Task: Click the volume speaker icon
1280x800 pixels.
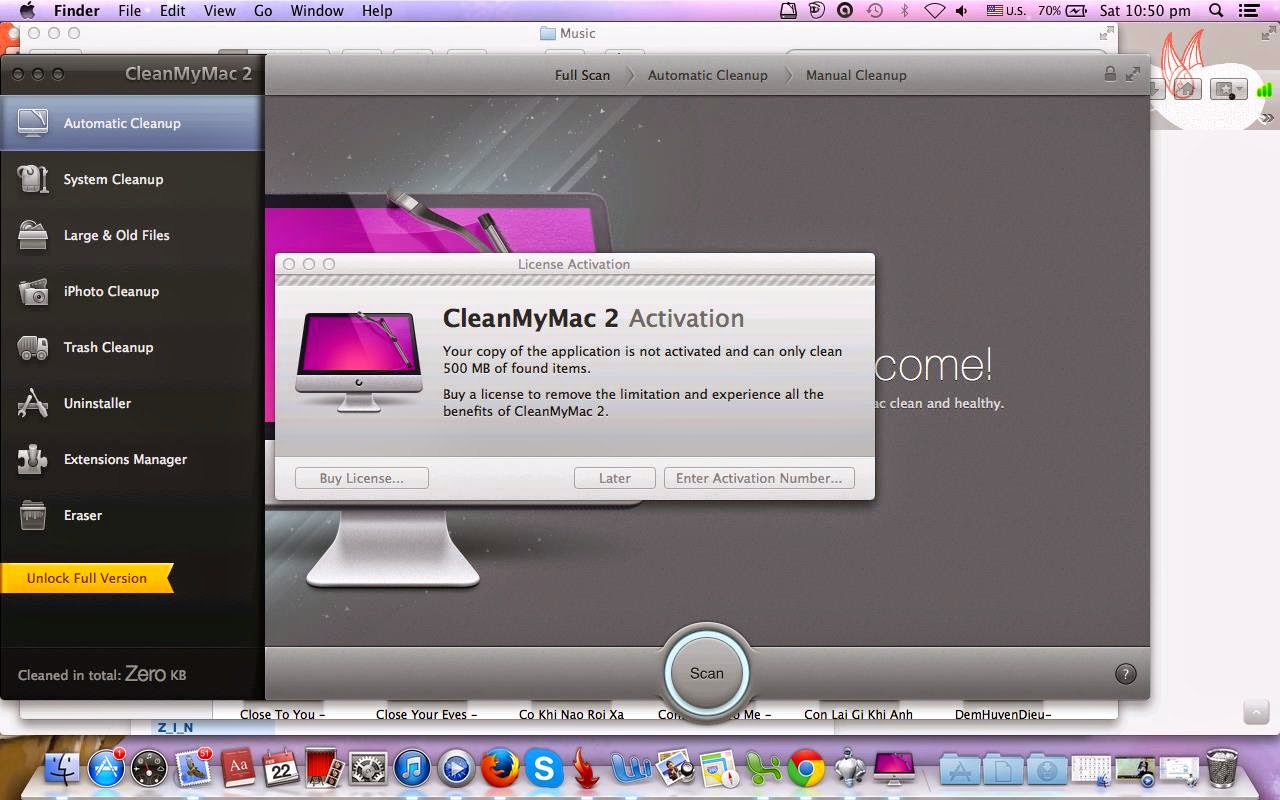Action: (x=962, y=11)
